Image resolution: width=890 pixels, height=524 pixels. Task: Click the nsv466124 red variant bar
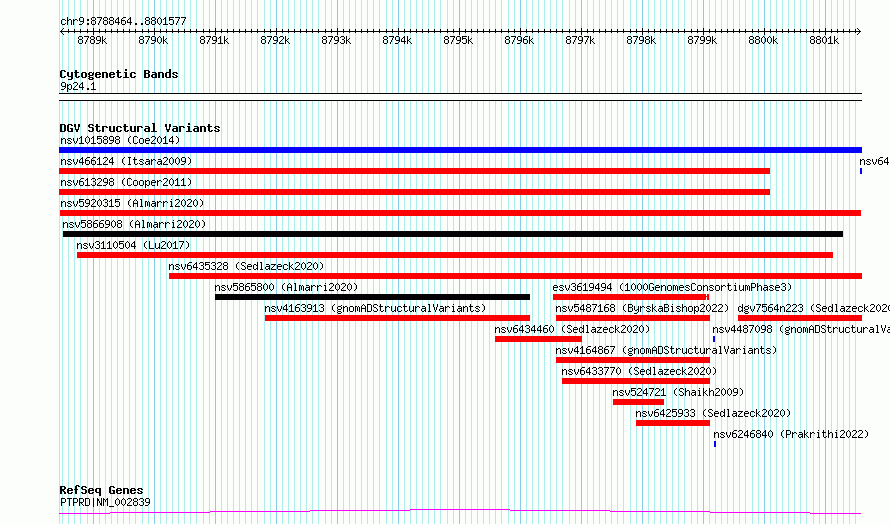[x=414, y=171]
